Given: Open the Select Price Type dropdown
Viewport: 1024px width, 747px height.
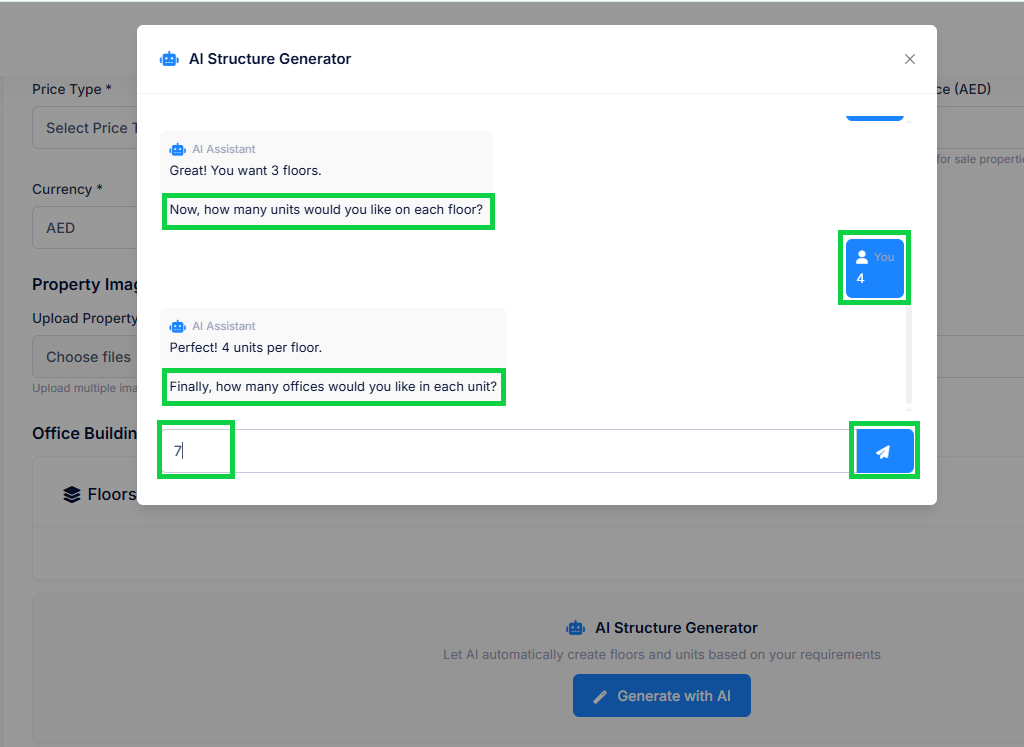Looking at the screenshot, I should pos(86,128).
